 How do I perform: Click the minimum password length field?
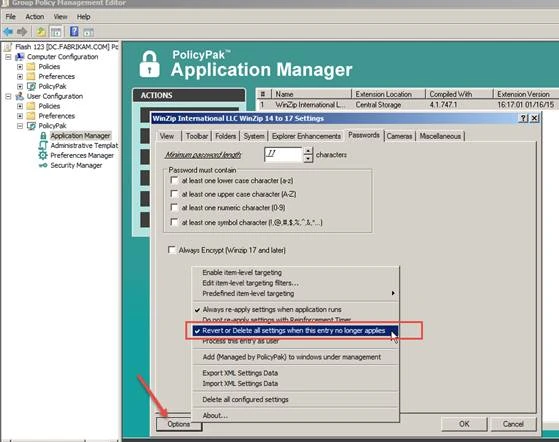point(283,154)
